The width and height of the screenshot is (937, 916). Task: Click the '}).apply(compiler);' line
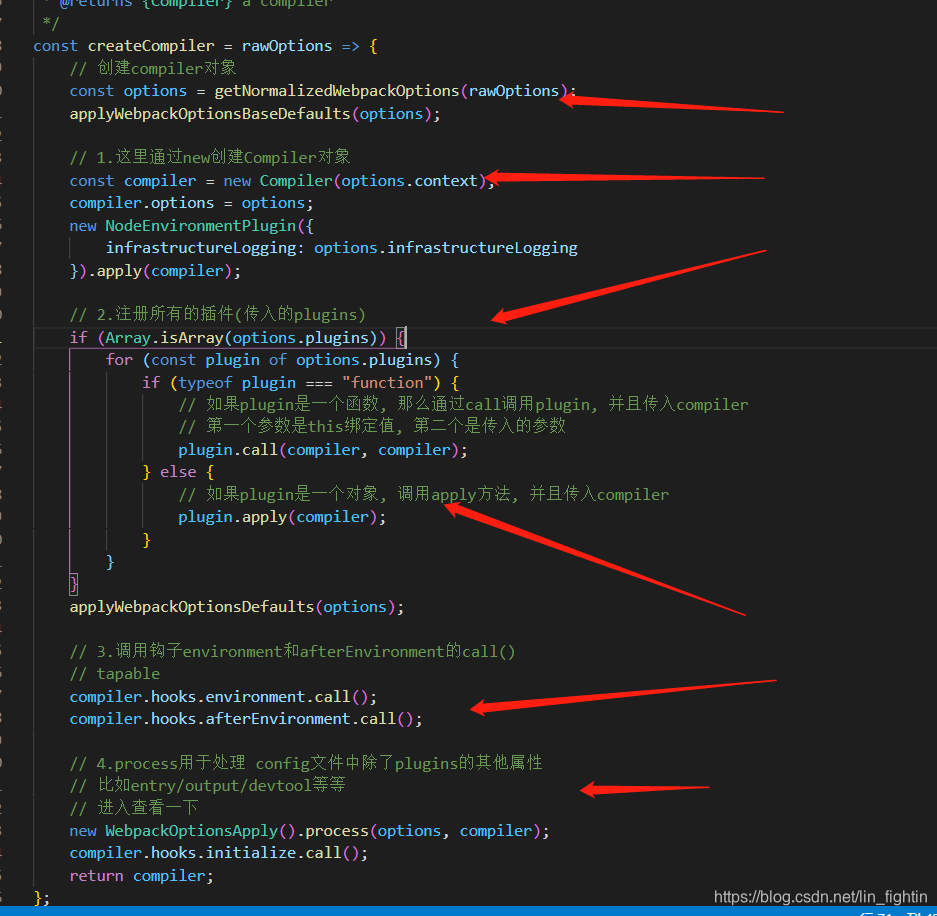click(155, 271)
